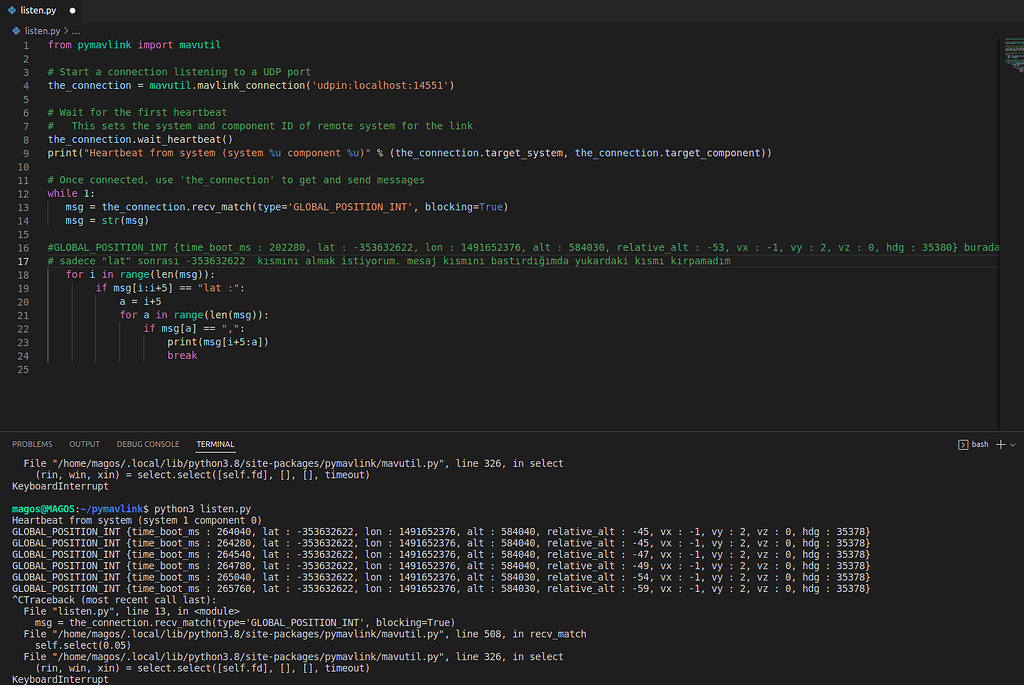1024x685 pixels.
Task: Select the listen.py editor tab
Action: [x=38, y=10]
